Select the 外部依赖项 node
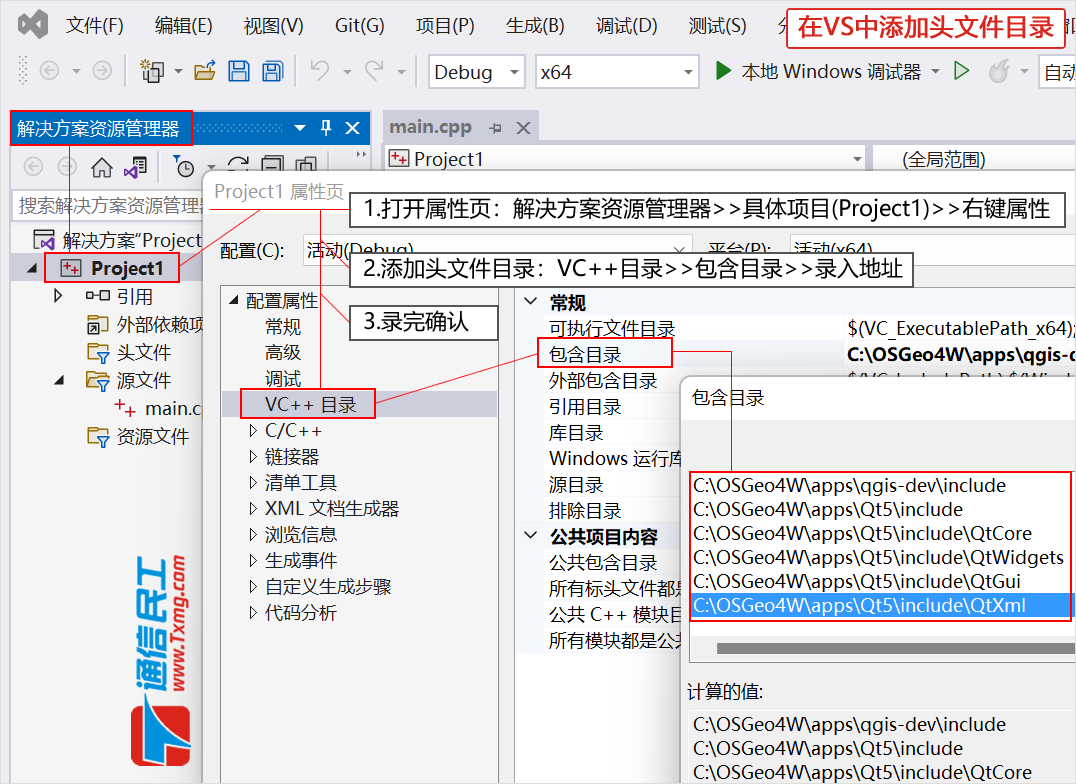Screen dimensions: 1076x784 coord(147,324)
